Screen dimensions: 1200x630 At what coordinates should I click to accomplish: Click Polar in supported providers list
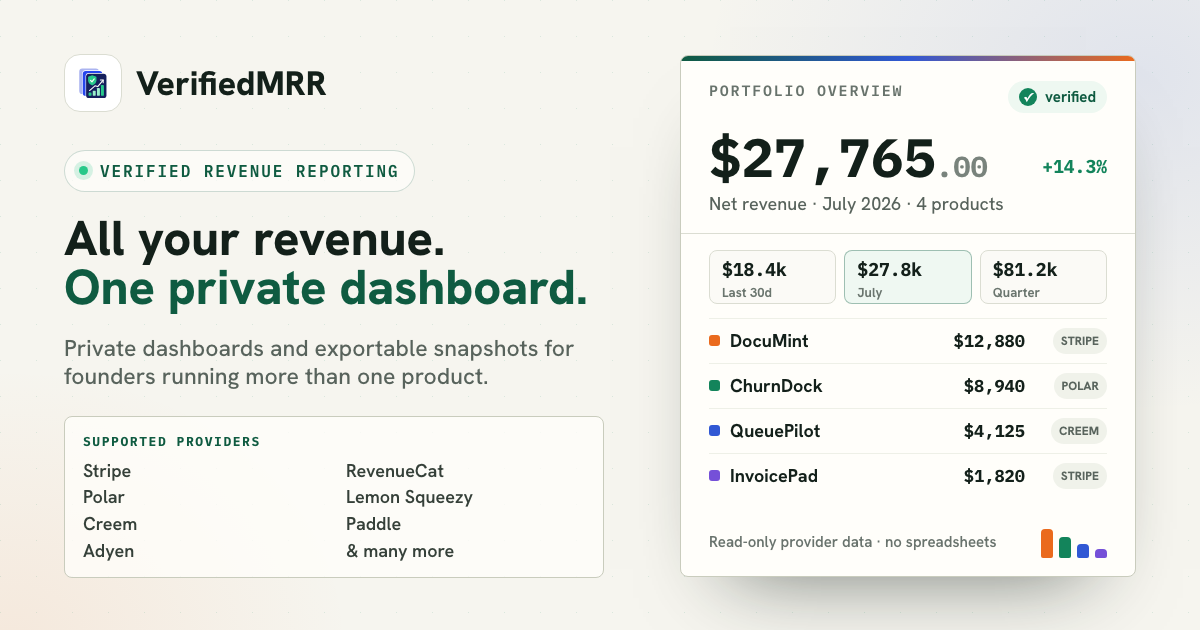pos(104,497)
